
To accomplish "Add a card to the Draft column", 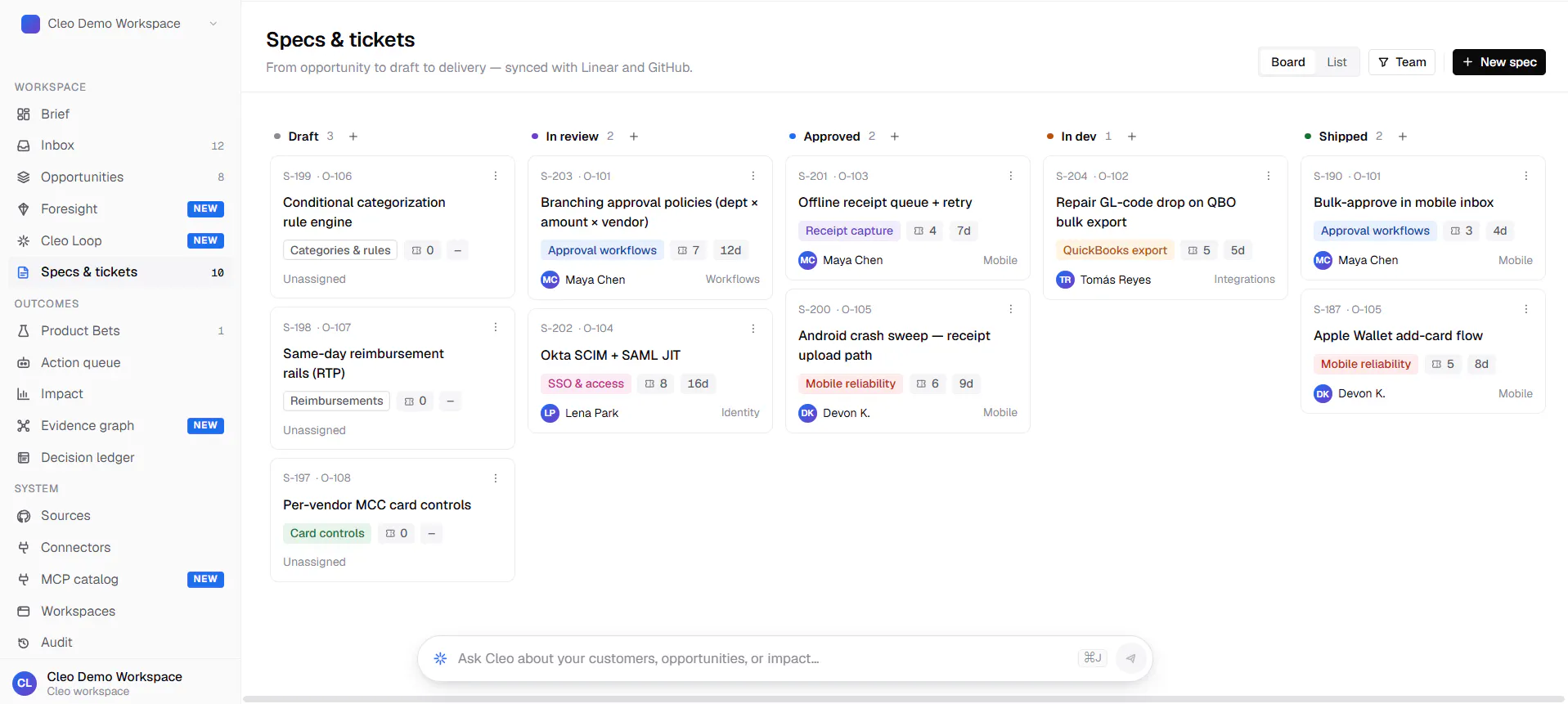I will pos(353,137).
